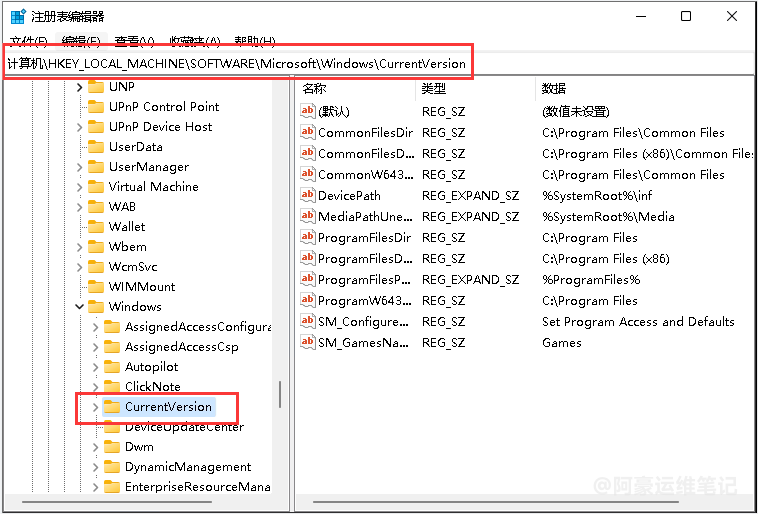Select the DynamicManagement key label

[x=188, y=467]
